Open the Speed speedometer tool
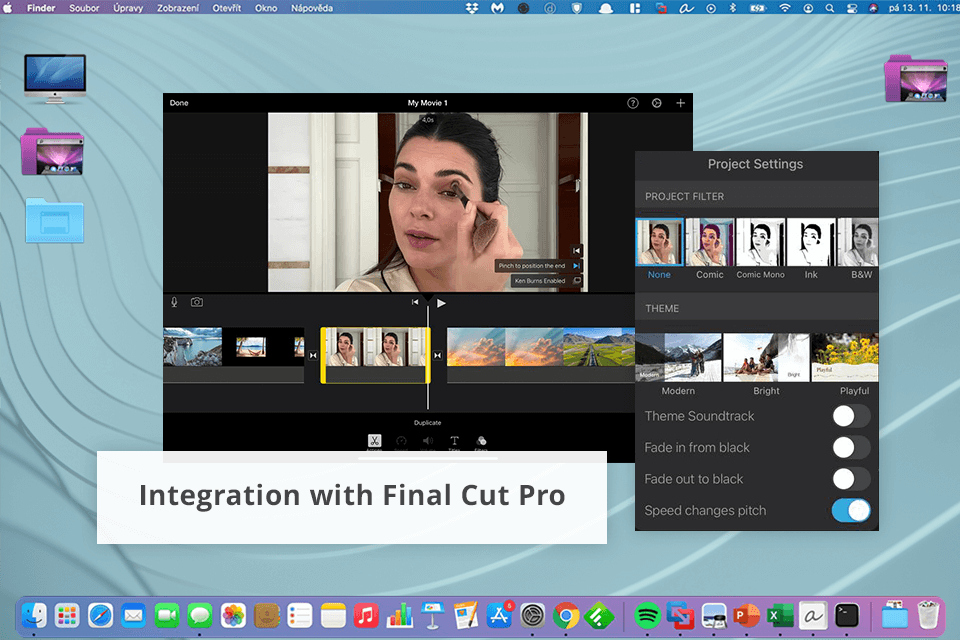The width and height of the screenshot is (960, 640). coord(401,441)
